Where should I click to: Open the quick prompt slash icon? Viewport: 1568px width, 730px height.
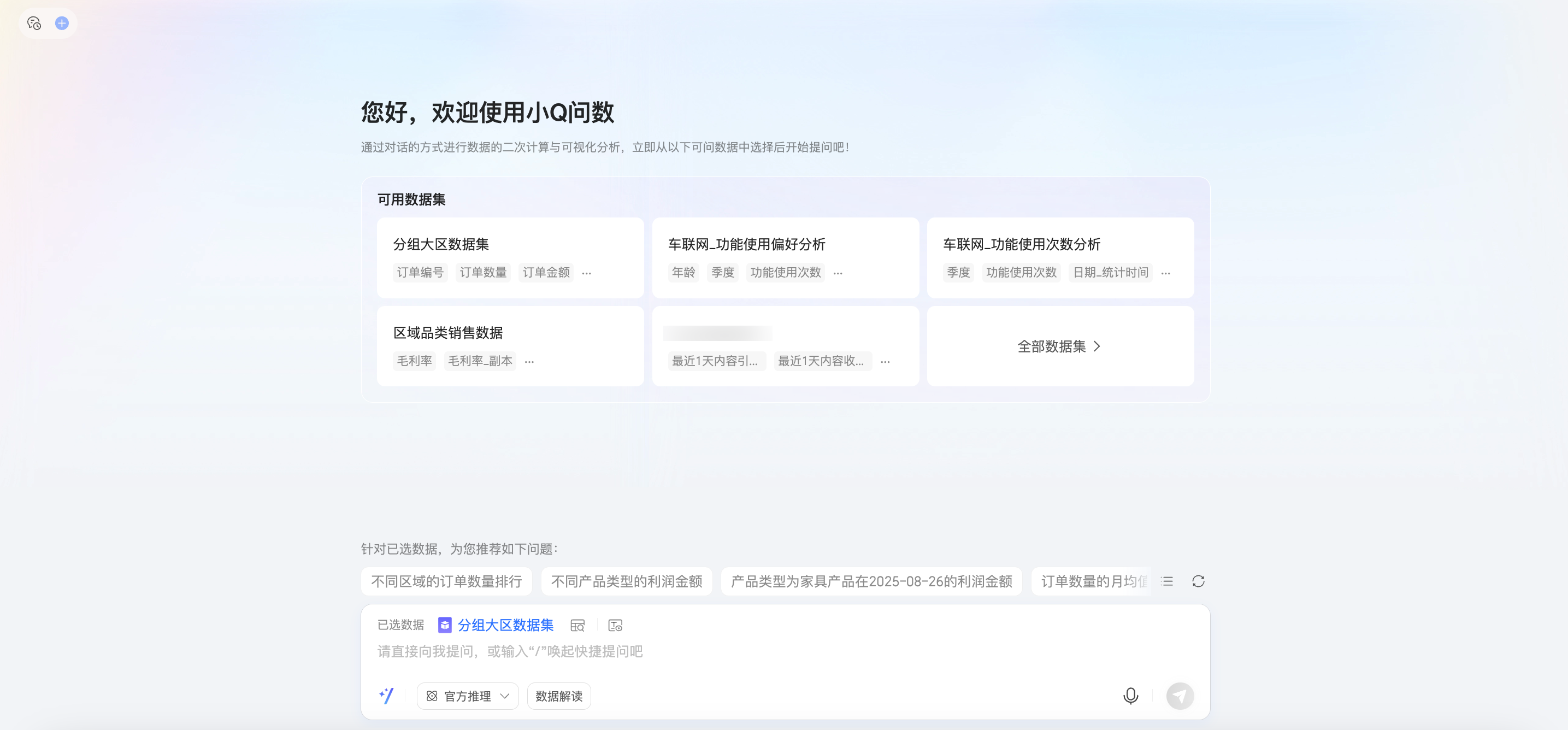pyautogui.click(x=386, y=695)
